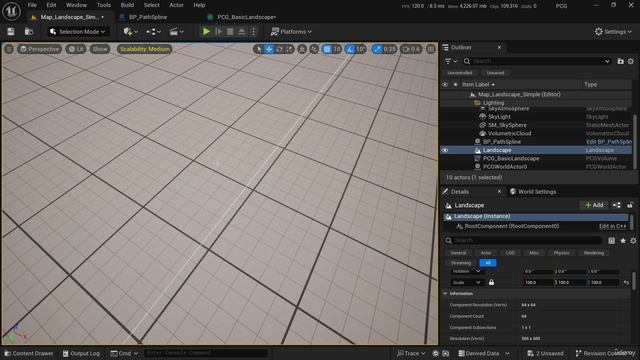This screenshot has width=640, height=360.
Task: Open the File menu
Action: [x=32, y=5]
